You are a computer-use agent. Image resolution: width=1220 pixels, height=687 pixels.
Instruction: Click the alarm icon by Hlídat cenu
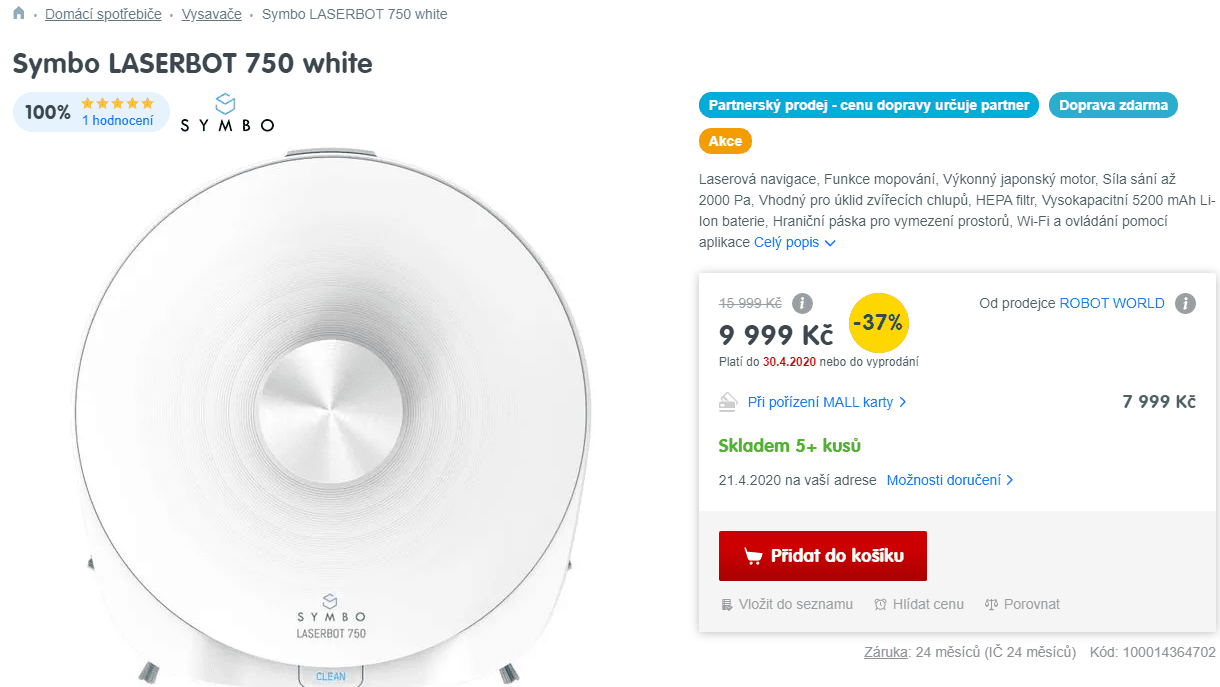point(880,604)
